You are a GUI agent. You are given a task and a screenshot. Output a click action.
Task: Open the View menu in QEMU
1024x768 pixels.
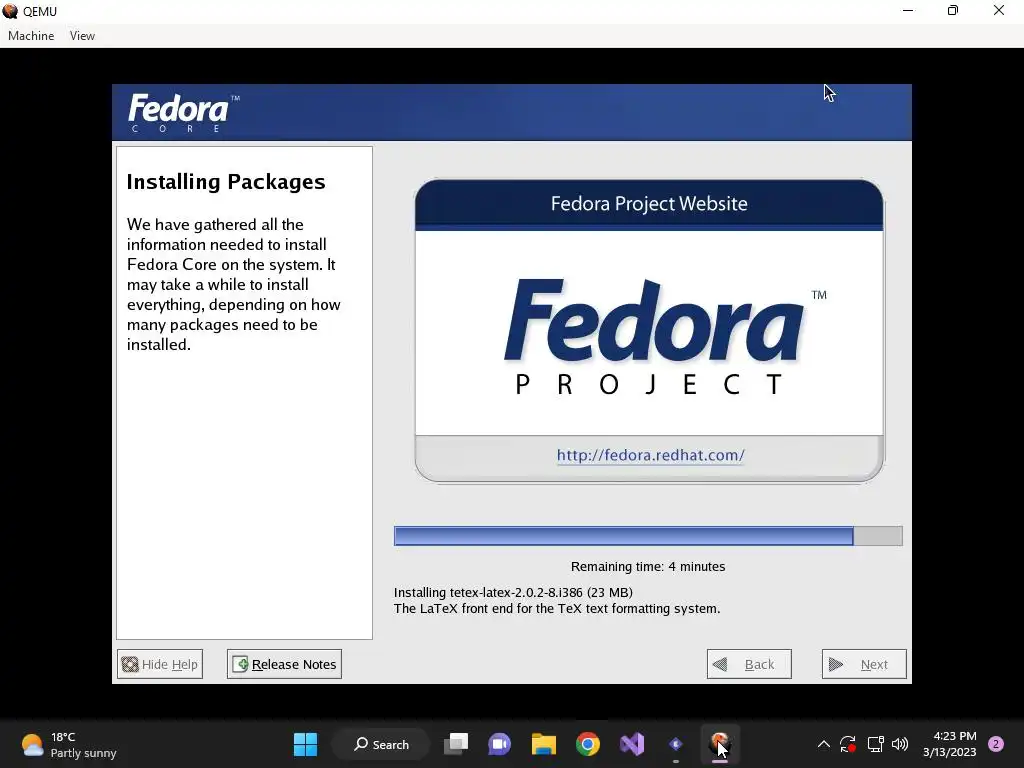82,36
